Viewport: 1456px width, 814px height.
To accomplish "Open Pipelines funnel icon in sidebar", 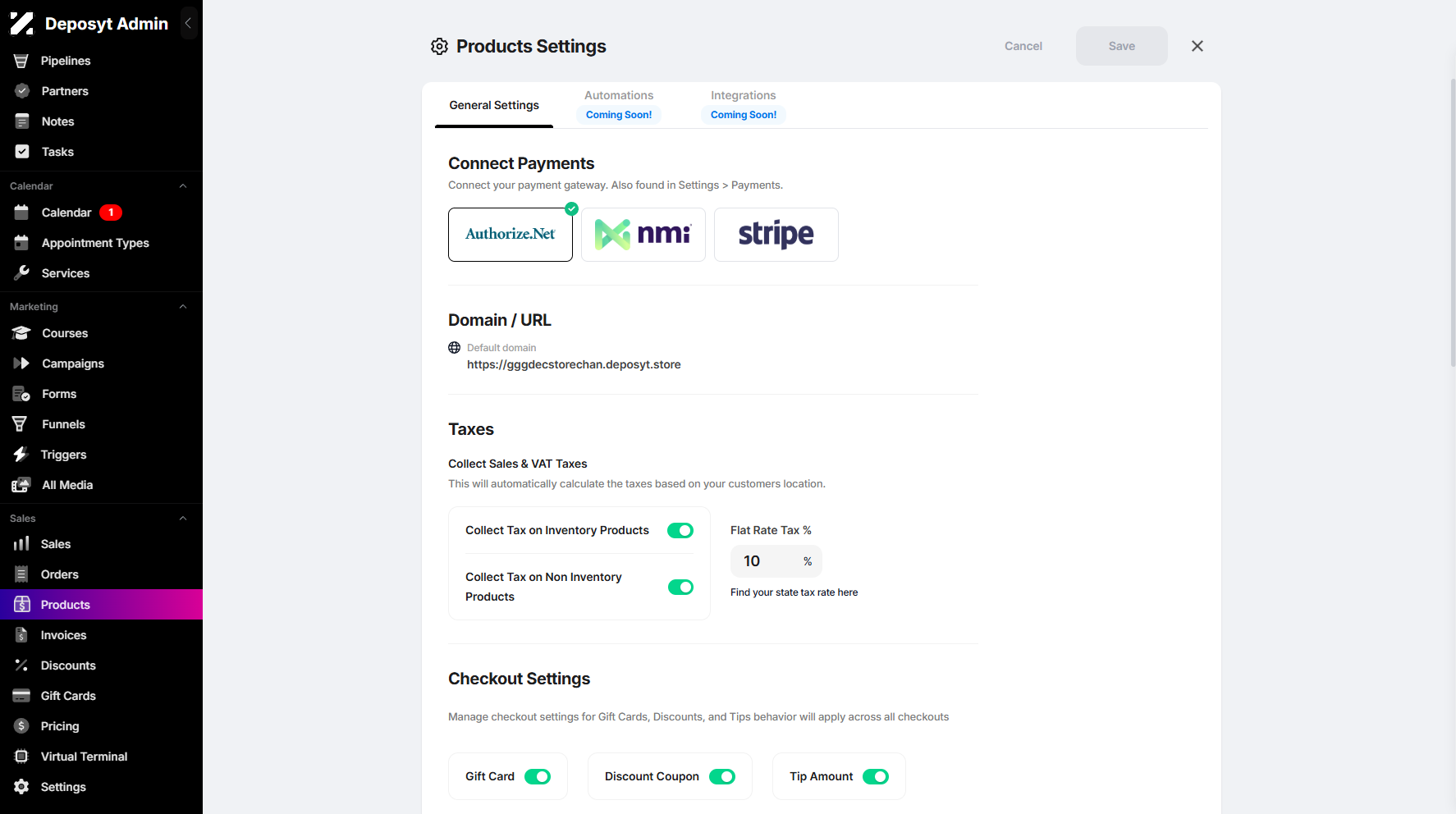I will (21, 61).
